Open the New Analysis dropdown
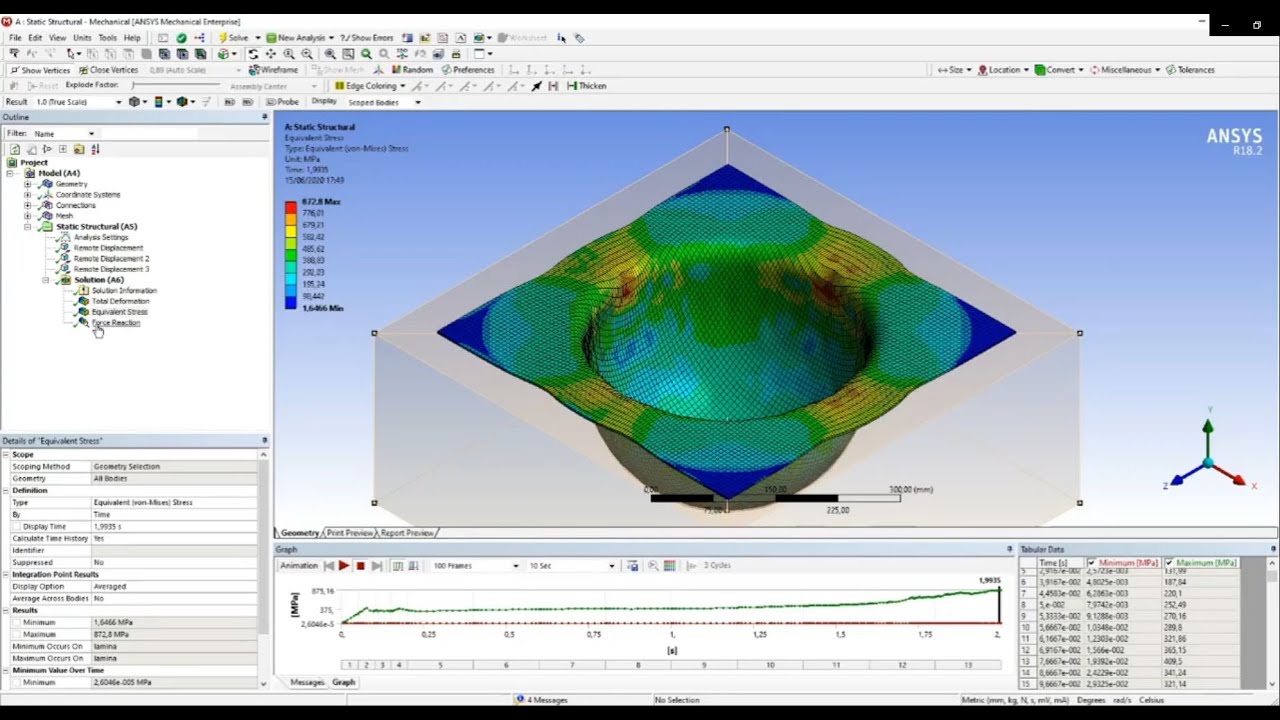This screenshot has height=720, width=1280. click(301, 38)
